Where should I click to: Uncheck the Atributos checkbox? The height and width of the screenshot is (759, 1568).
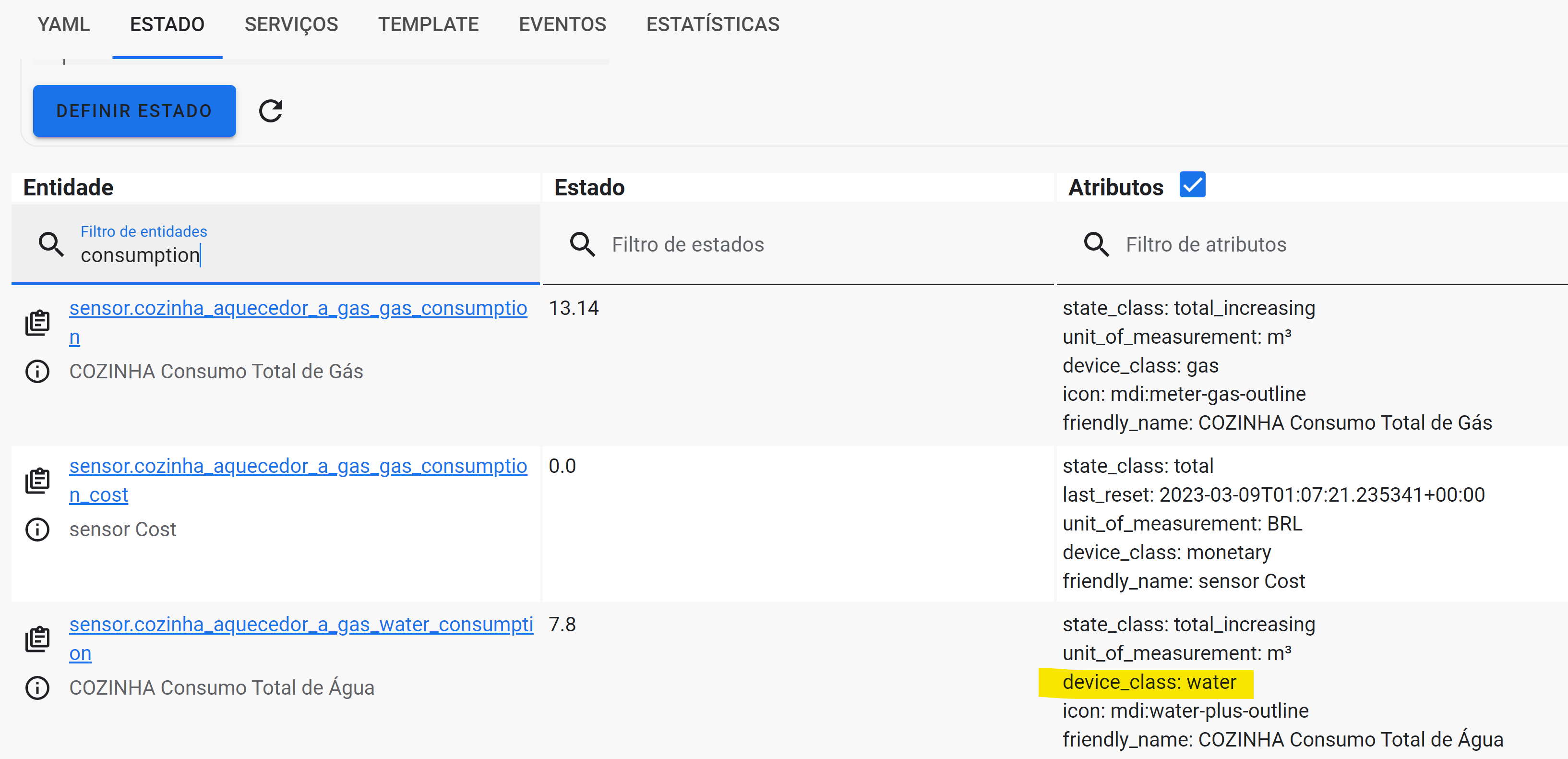tap(1192, 184)
